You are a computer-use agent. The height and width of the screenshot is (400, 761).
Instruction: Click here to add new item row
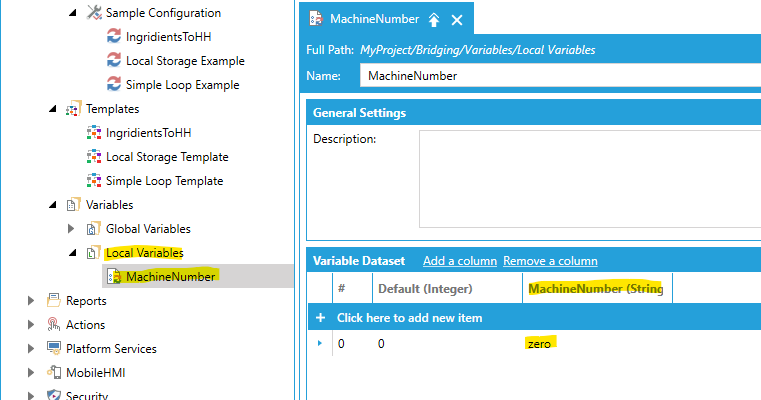pos(534,317)
